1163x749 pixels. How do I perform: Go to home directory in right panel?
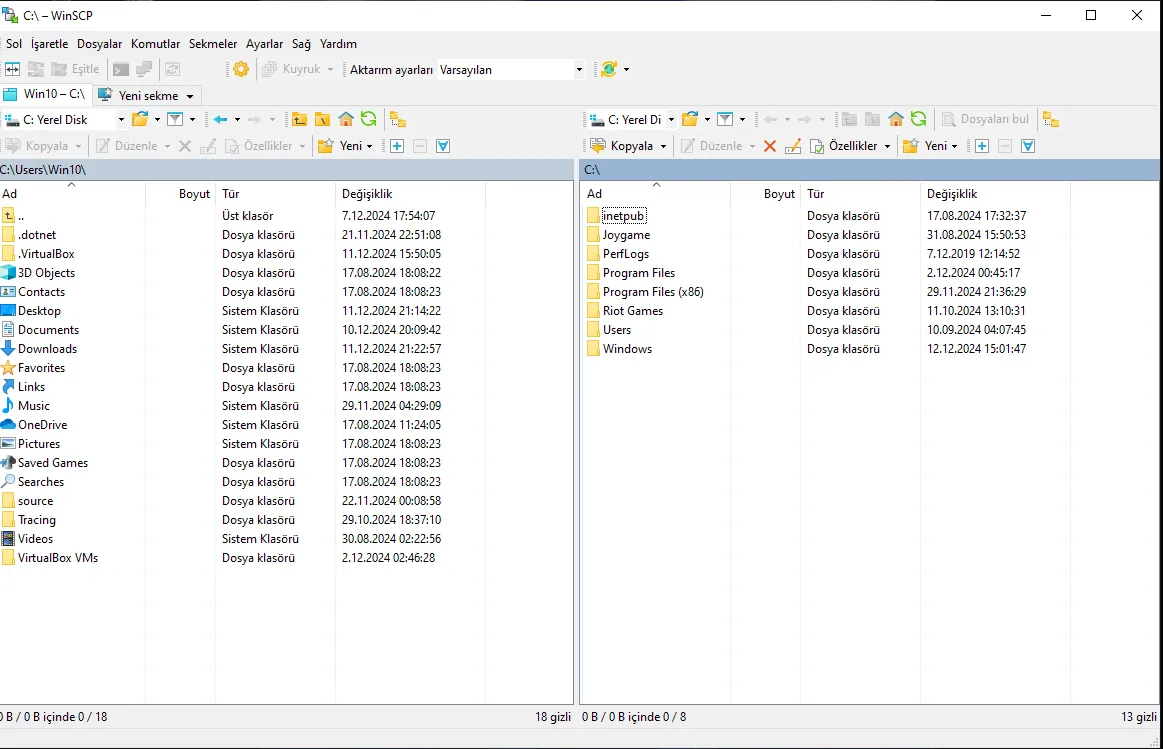coord(896,119)
